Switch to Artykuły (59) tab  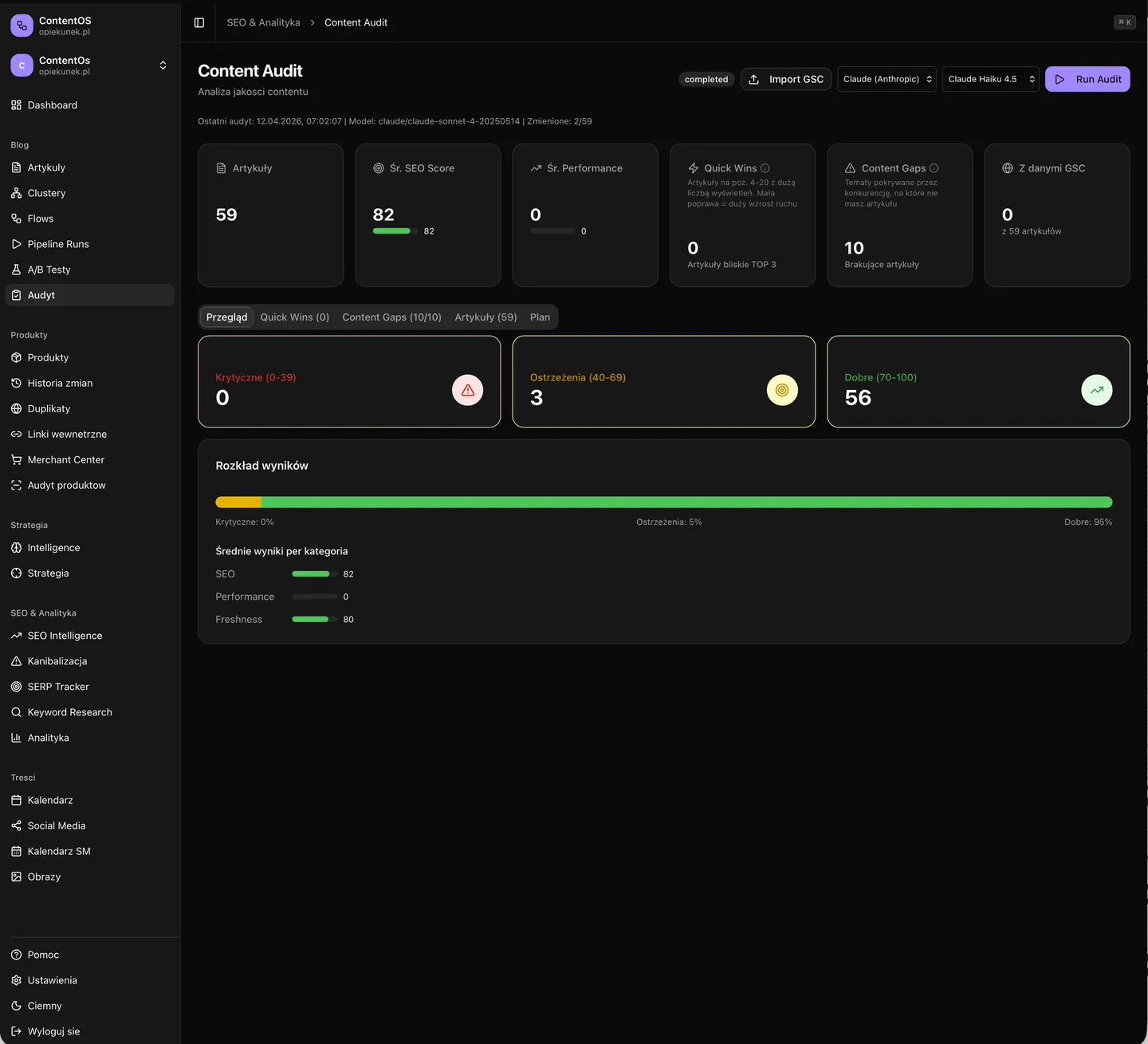486,317
